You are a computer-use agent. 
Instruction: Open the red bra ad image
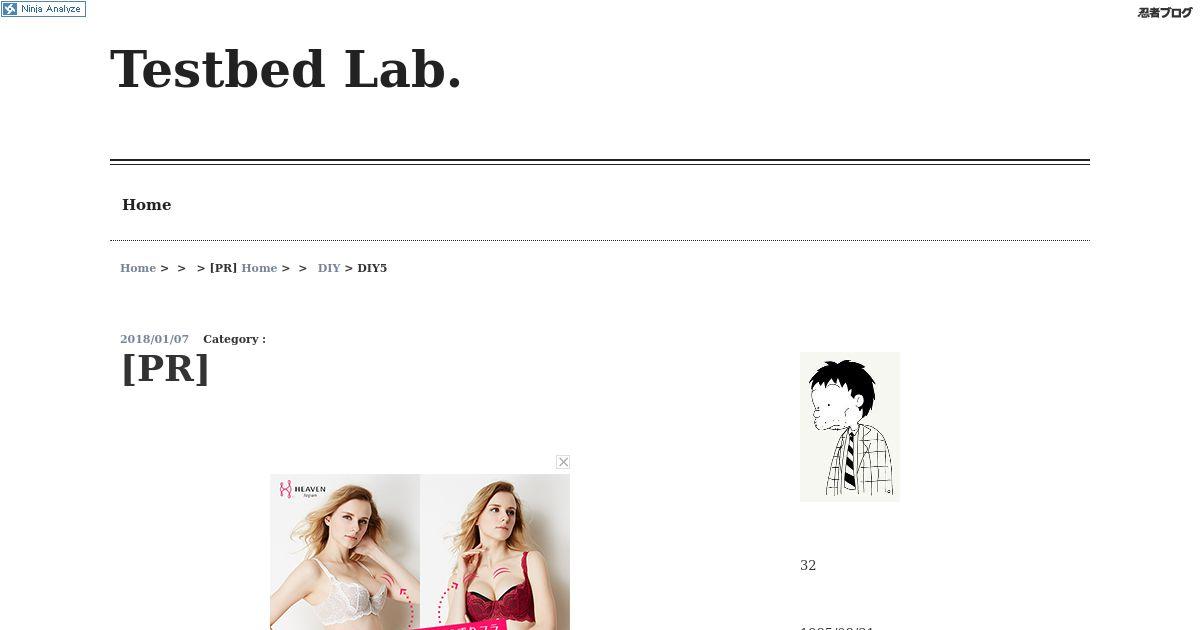pyautogui.click(x=495, y=552)
